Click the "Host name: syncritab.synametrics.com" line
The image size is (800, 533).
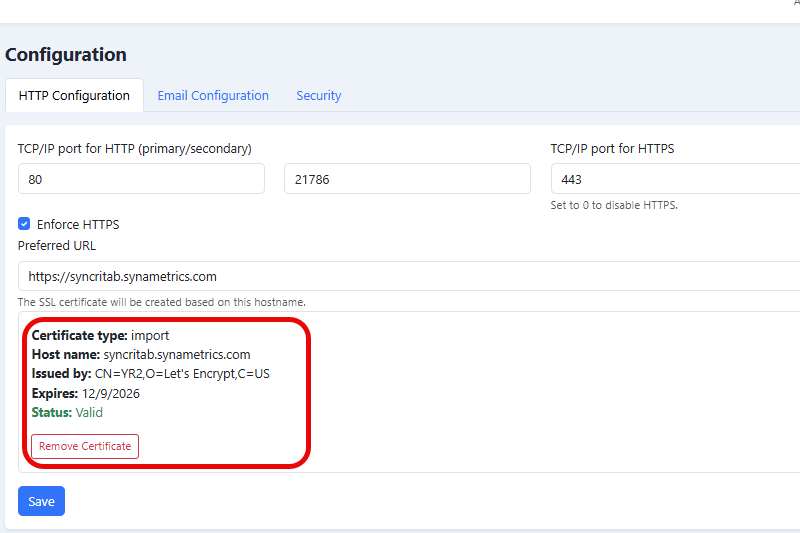[x=141, y=354]
